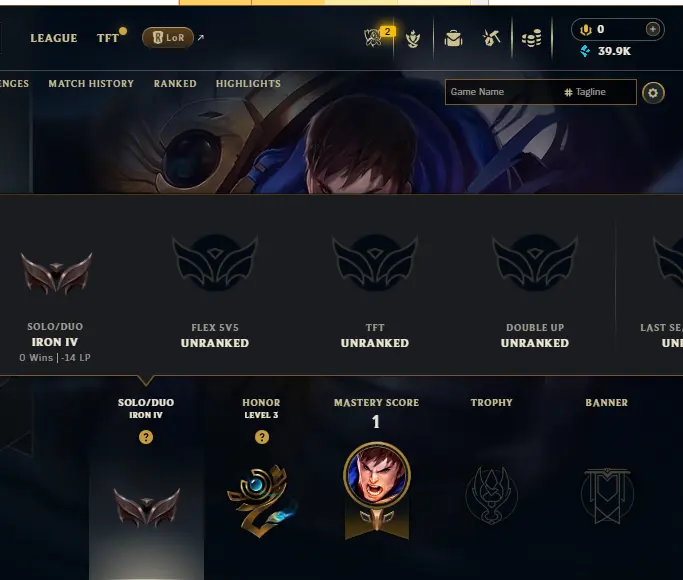Click the Solo/Duo question mark help icon
The width and height of the screenshot is (683, 580).
146,437
